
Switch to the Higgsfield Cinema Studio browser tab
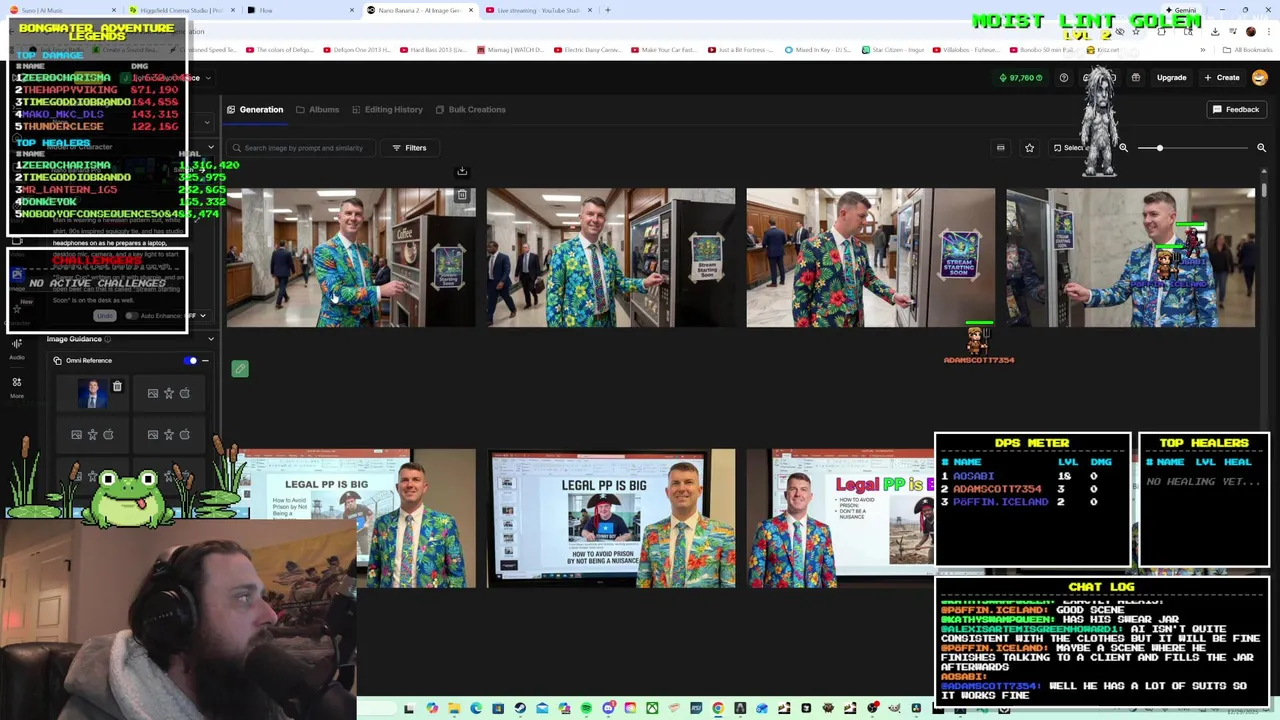[182, 10]
